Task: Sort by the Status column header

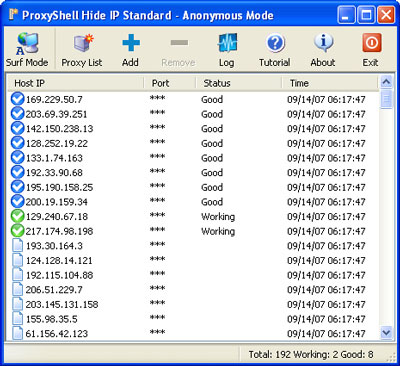Action: tap(239, 83)
